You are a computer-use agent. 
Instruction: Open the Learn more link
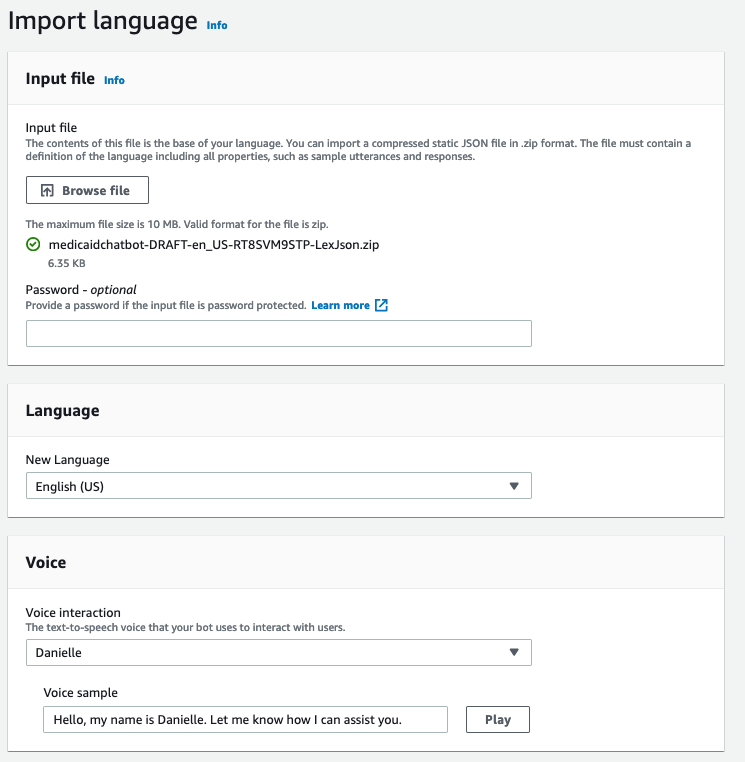coord(340,305)
